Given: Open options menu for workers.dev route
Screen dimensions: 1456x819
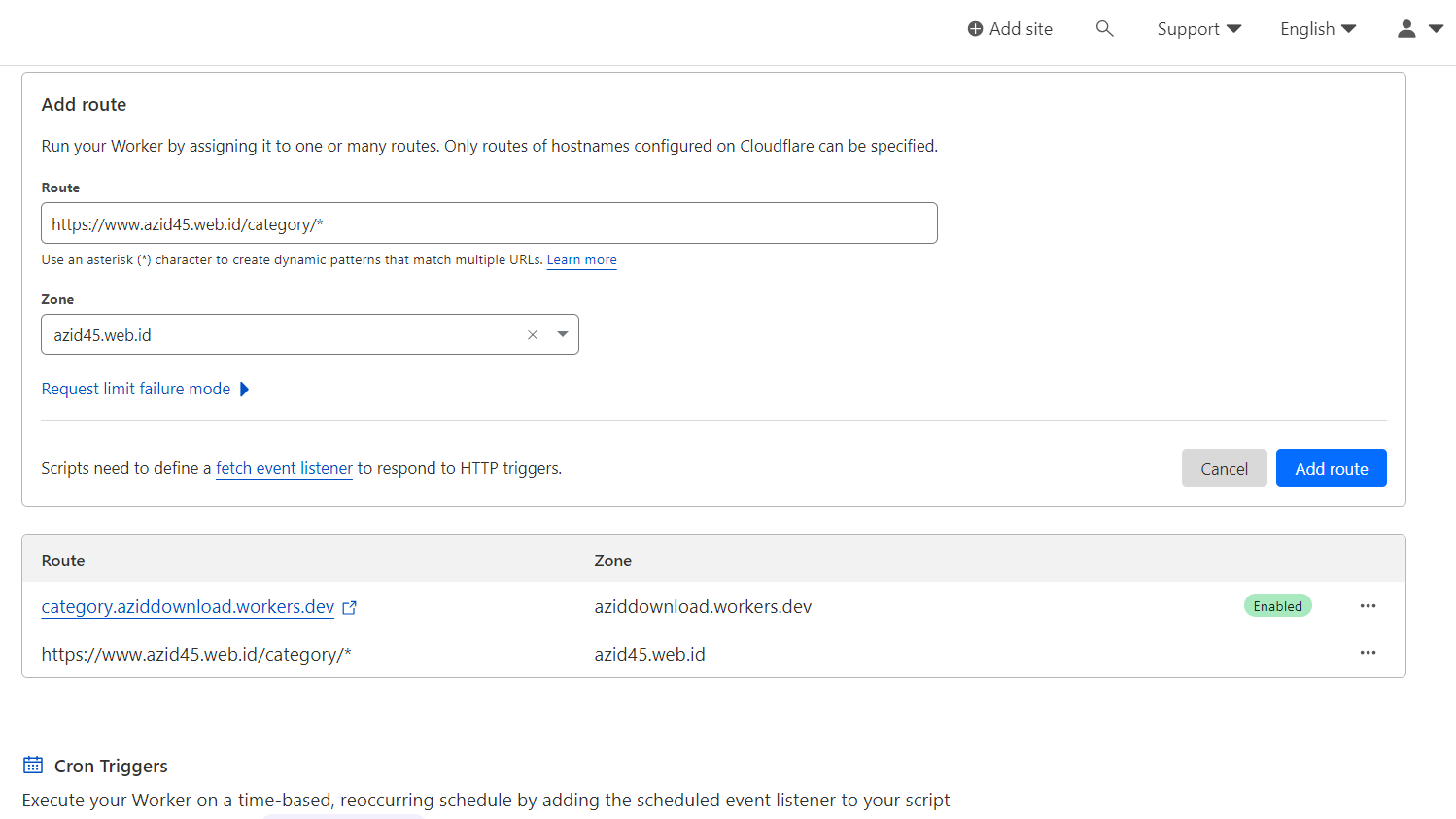Looking at the screenshot, I should tap(1368, 606).
